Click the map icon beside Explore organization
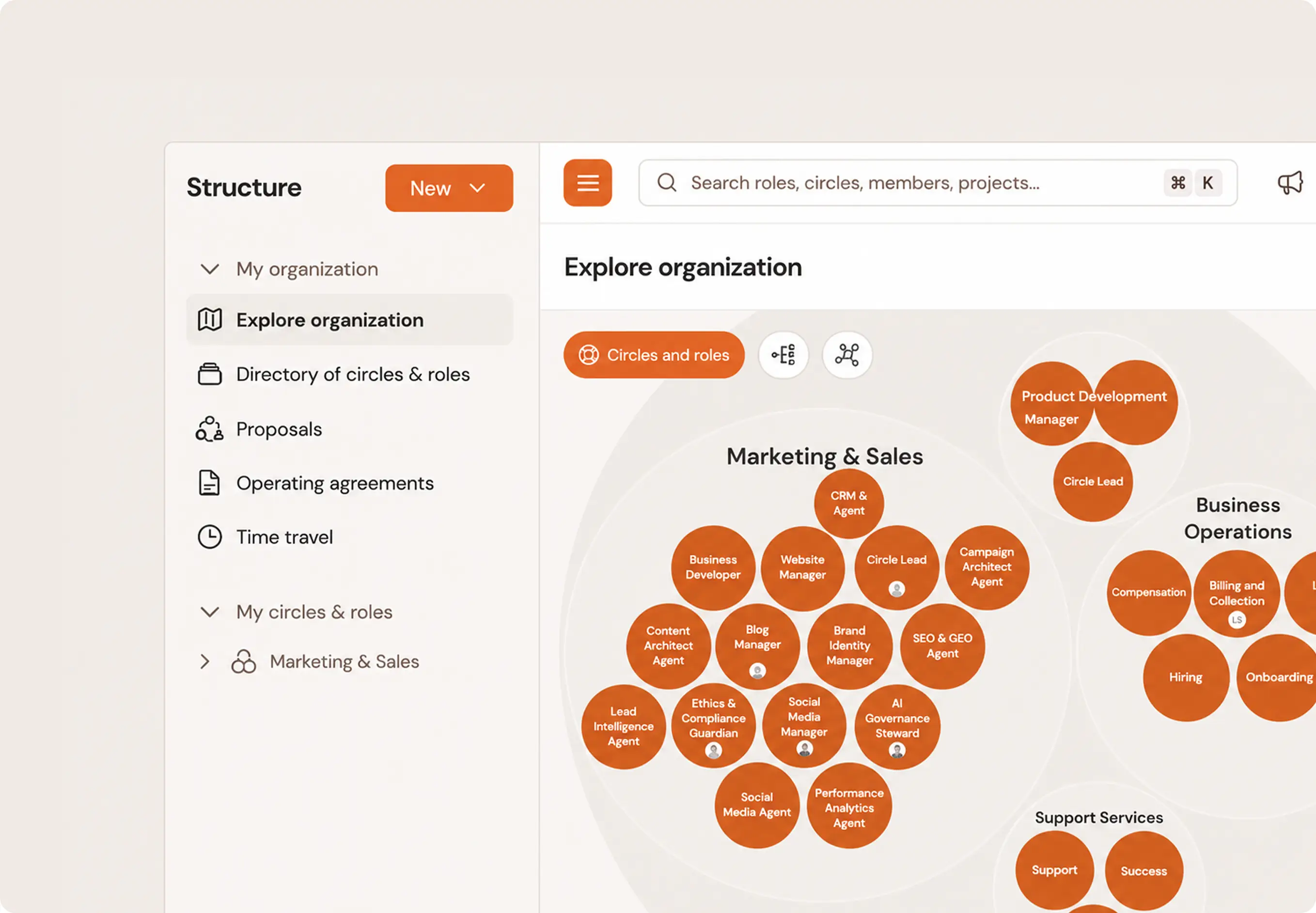1316x913 pixels. (210, 320)
